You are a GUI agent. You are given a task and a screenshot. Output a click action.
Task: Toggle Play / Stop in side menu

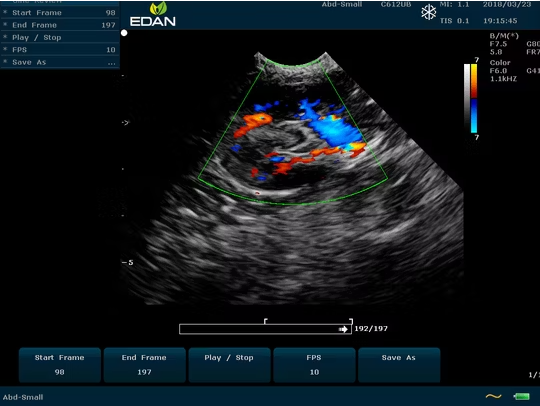[60, 38]
